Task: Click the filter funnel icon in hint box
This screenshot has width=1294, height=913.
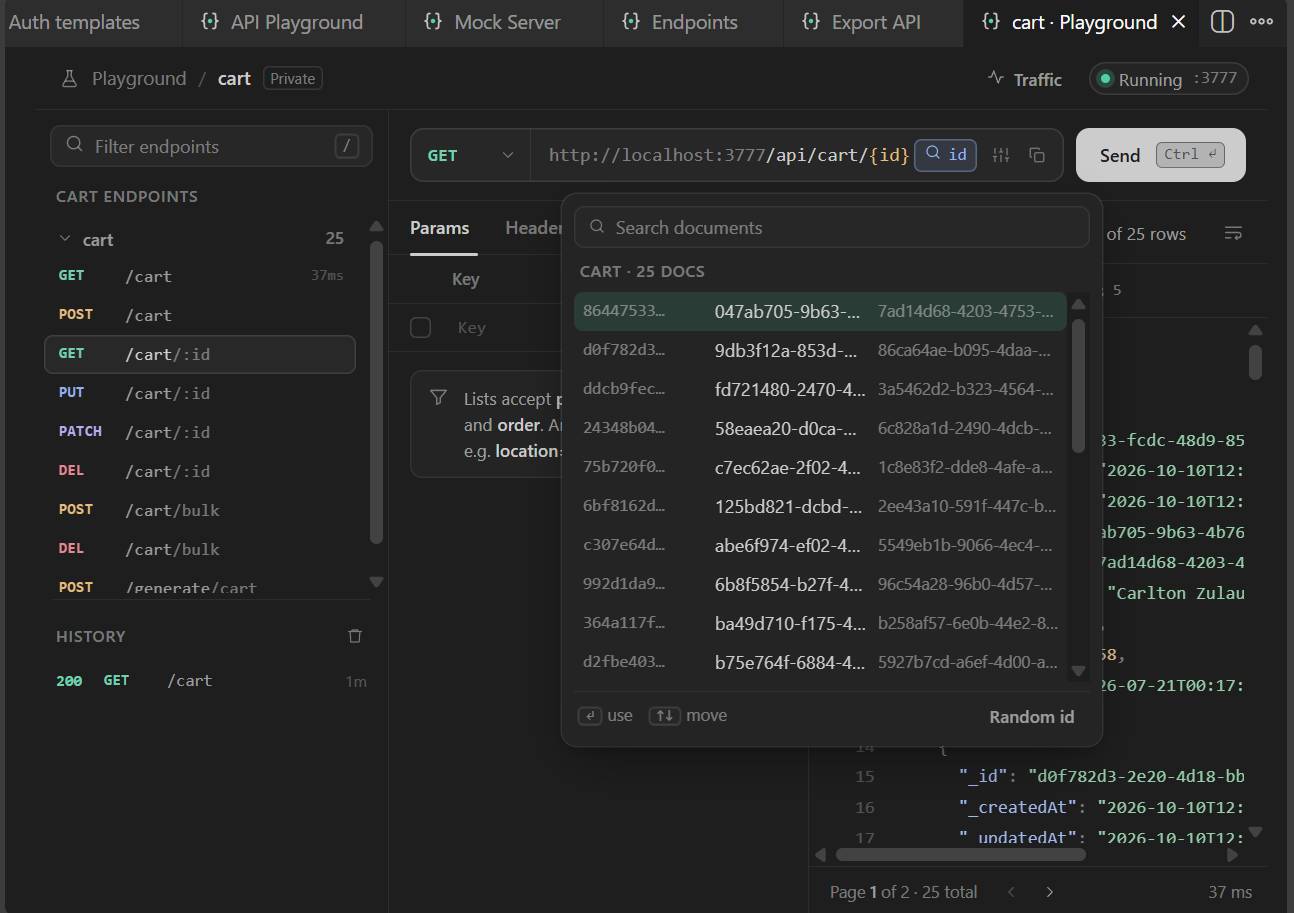Action: click(x=438, y=398)
